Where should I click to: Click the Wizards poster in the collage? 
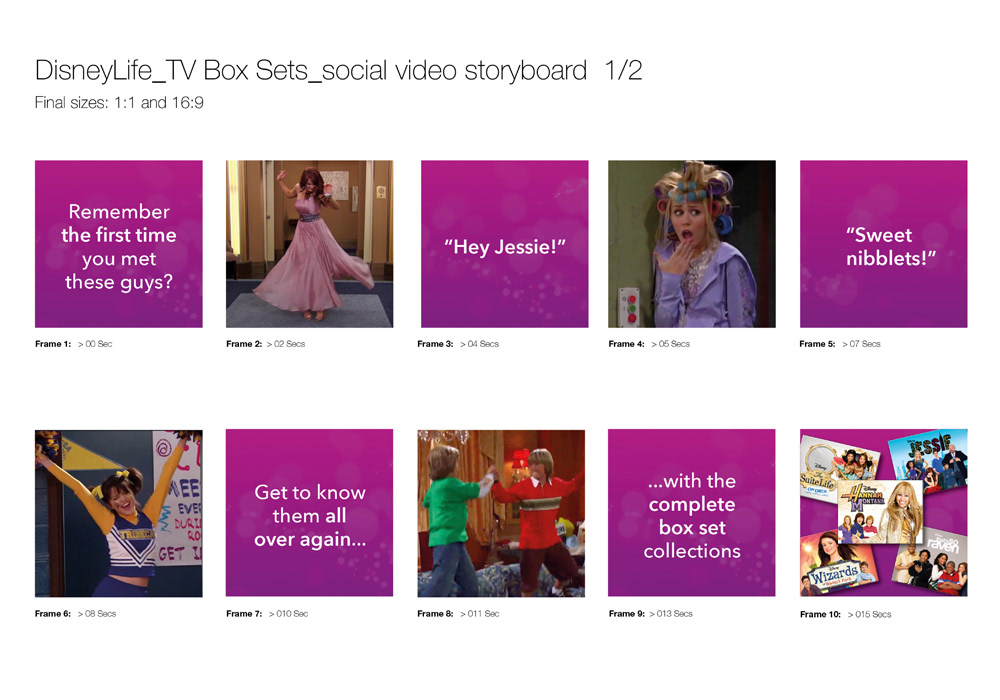(839, 564)
